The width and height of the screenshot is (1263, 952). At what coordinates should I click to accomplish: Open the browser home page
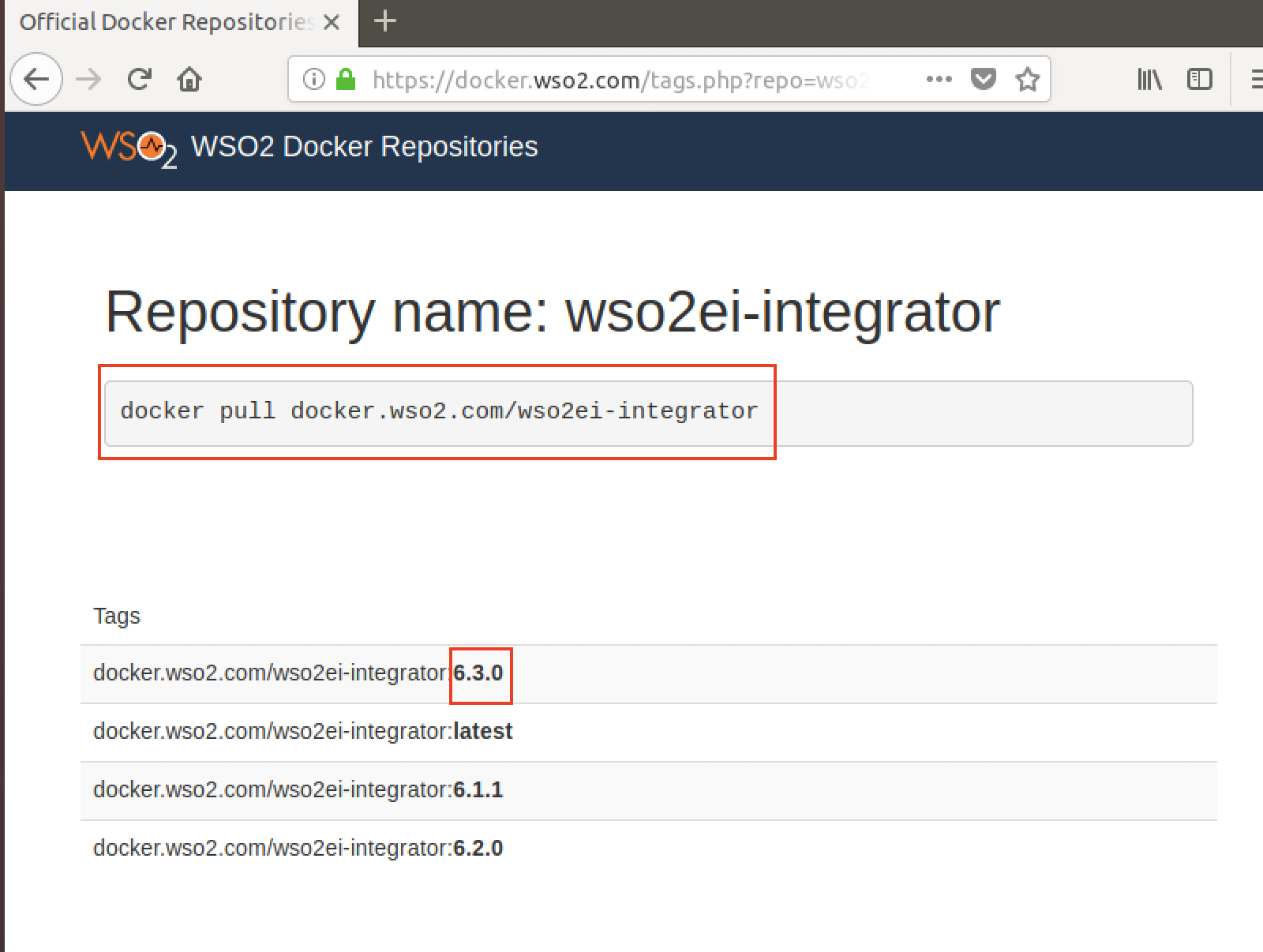189,78
